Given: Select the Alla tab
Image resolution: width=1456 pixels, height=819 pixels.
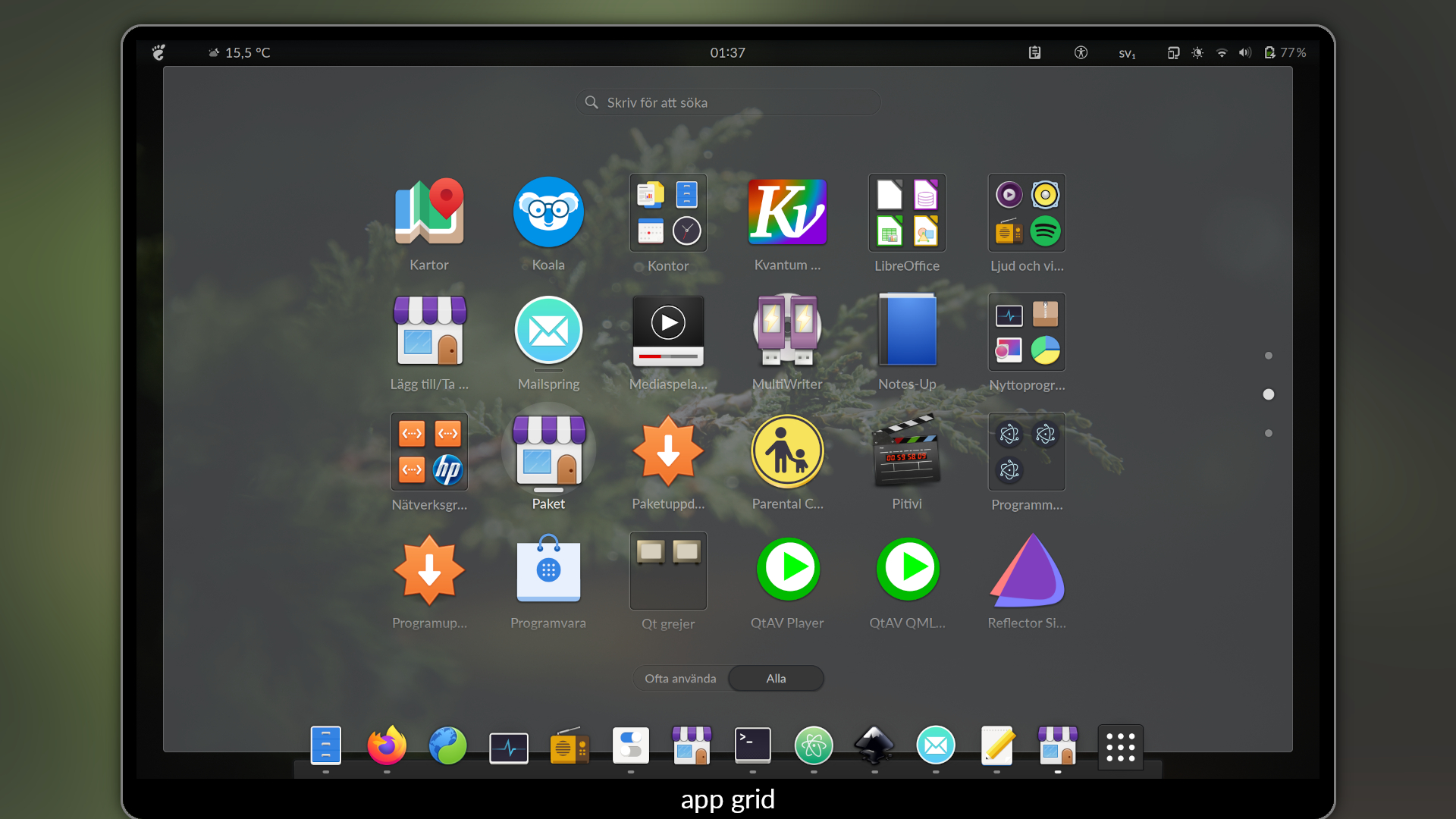Looking at the screenshot, I should [x=776, y=678].
